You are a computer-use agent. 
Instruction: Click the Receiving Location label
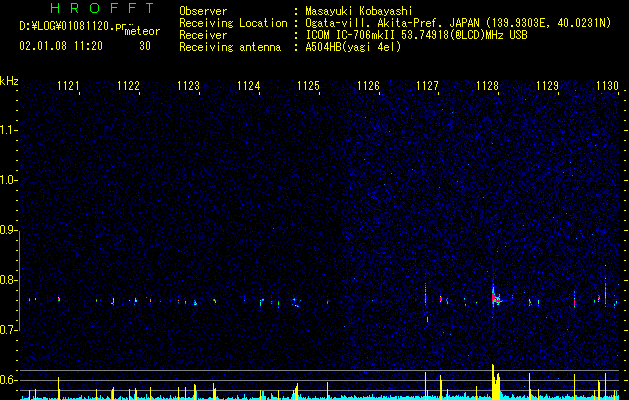(233, 23)
